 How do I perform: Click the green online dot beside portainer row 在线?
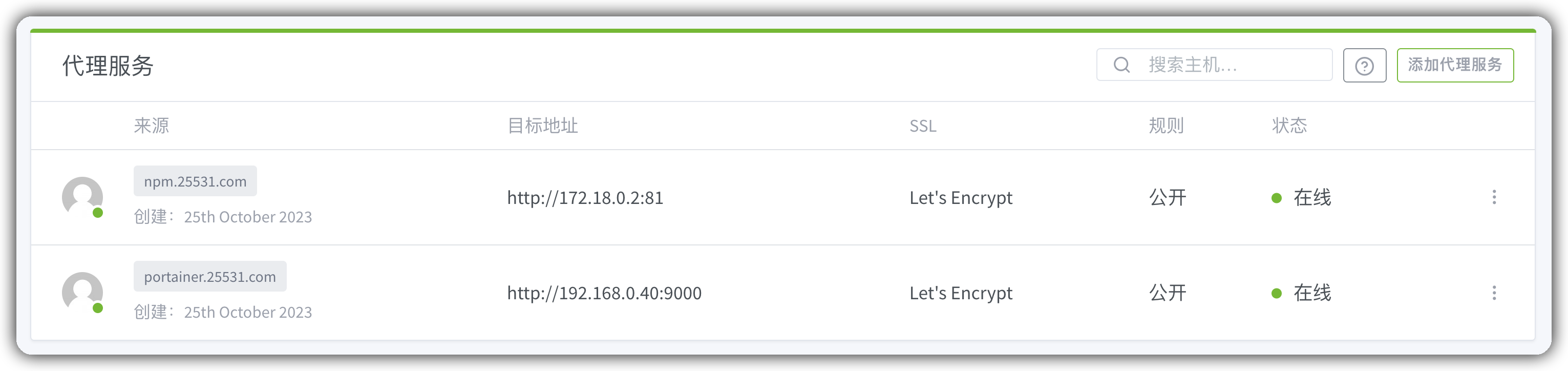pyautogui.click(x=1277, y=294)
